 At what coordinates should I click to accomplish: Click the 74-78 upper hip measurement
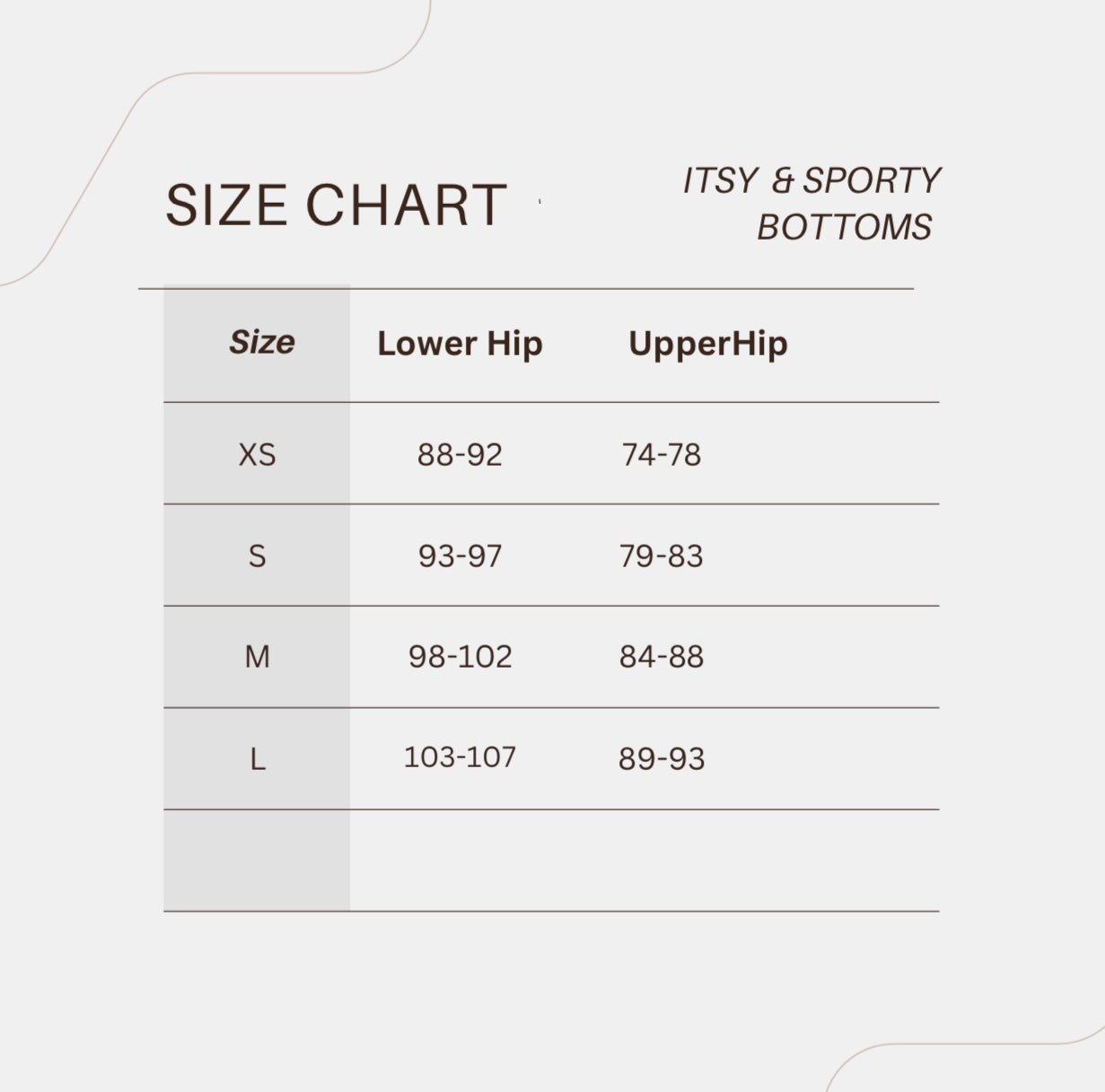[x=661, y=455]
